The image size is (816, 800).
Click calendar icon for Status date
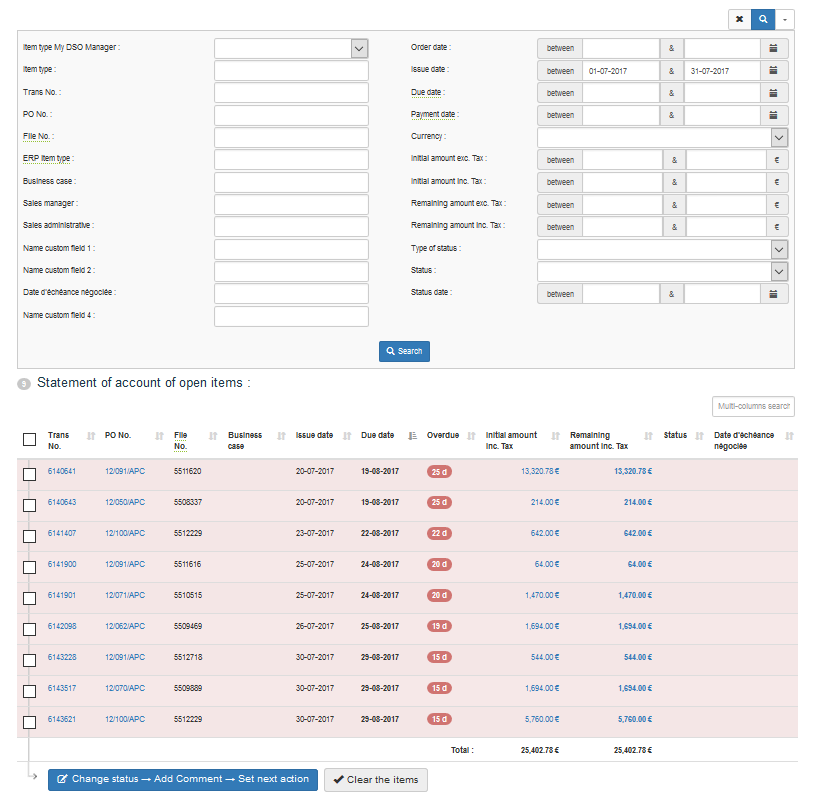[x=774, y=294]
